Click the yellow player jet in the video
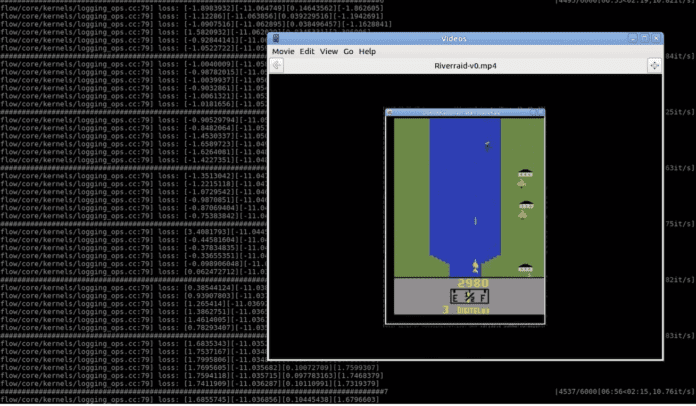 [474, 266]
